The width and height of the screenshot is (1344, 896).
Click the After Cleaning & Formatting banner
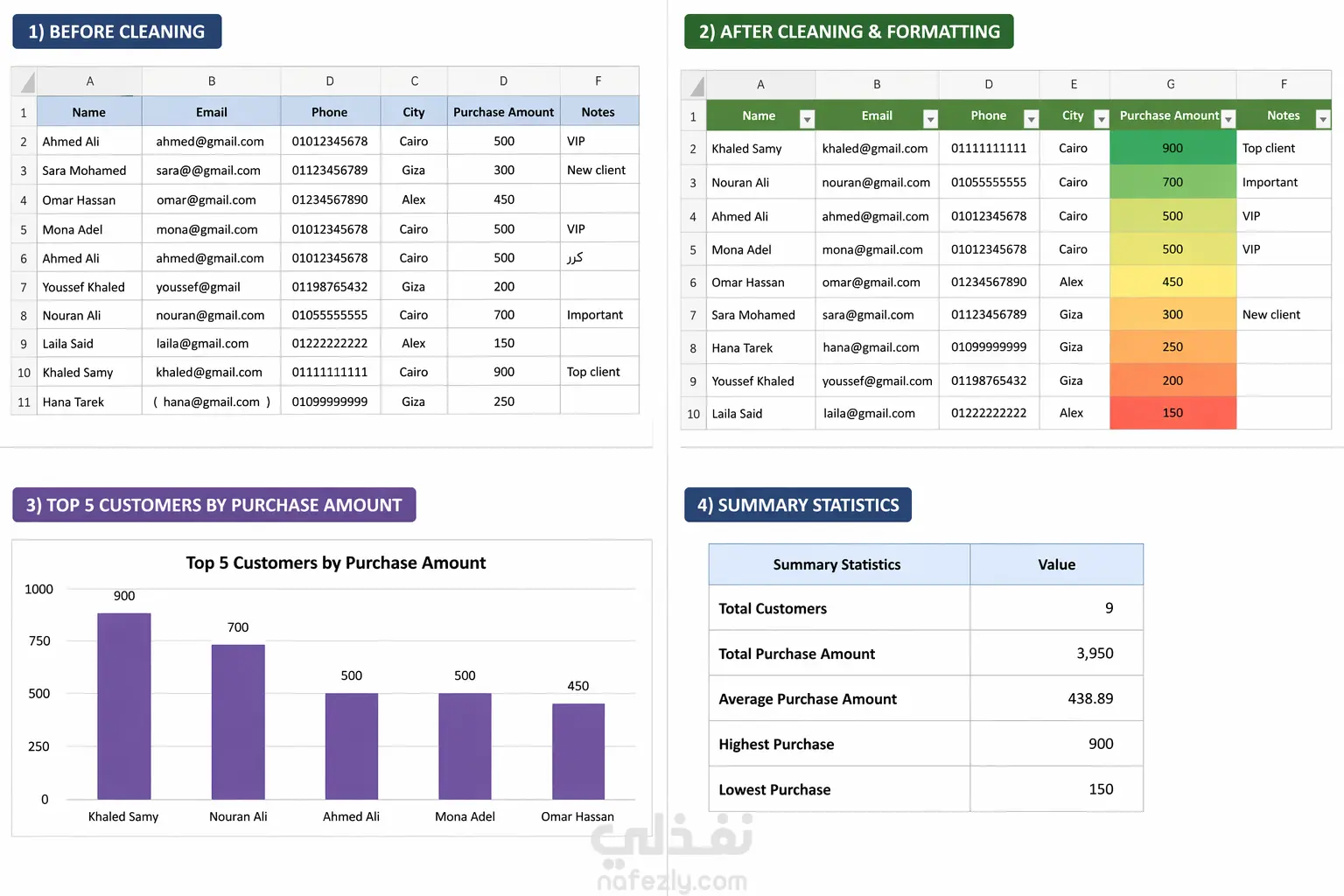point(849,31)
